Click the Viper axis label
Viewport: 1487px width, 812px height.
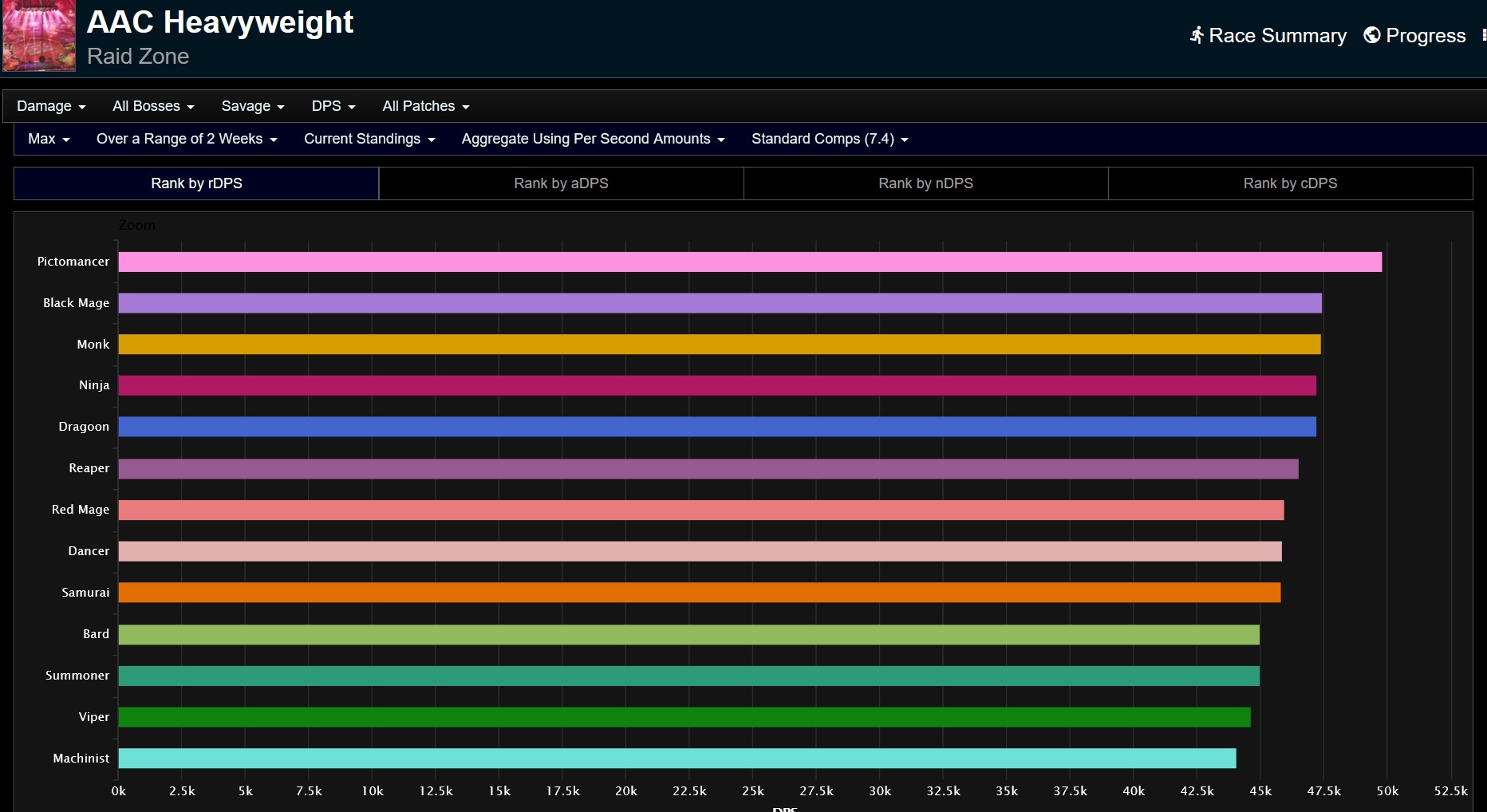click(x=94, y=717)
